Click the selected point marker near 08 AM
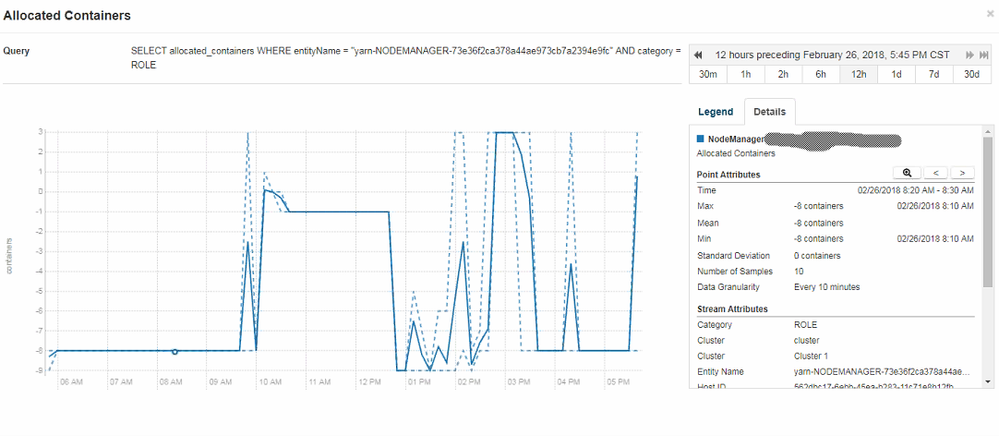The height and width of the screenshot is (436, 999). pyautogui.click(x=175, y=351)
